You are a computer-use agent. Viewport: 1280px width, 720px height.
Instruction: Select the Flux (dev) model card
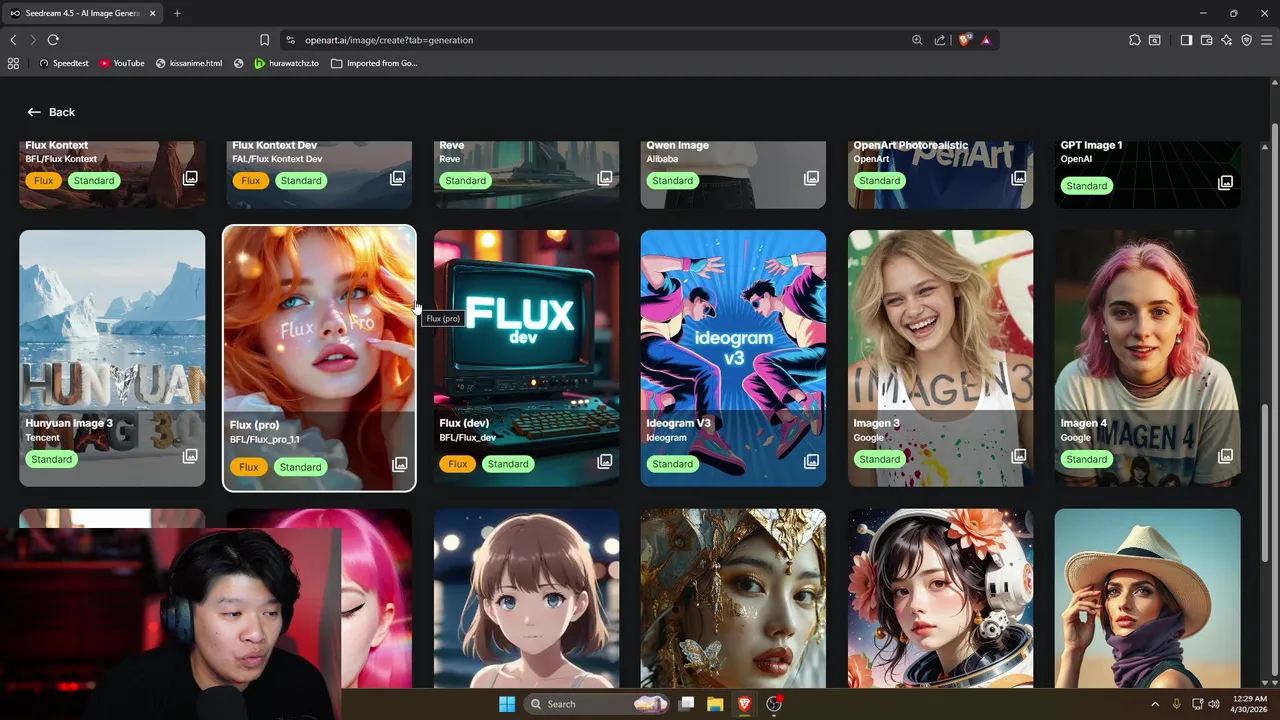coord(526,358)
